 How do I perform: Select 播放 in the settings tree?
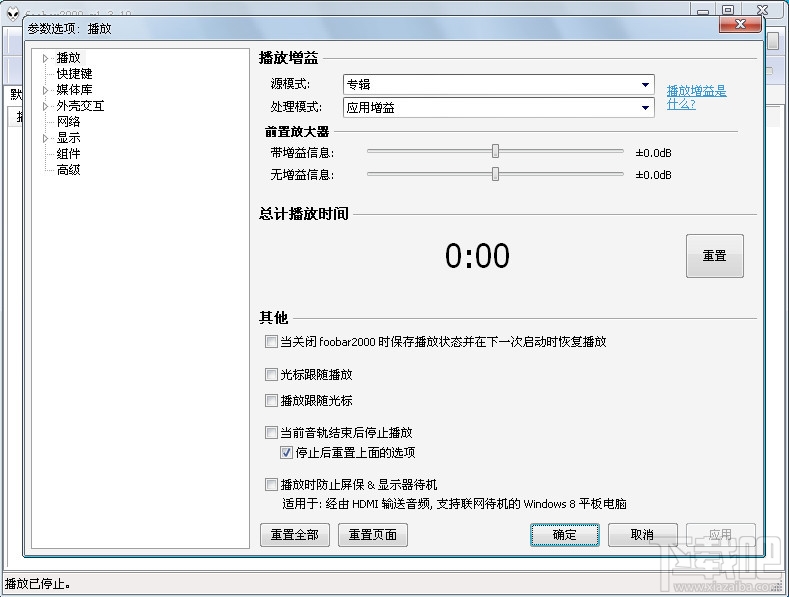point(68,58)
